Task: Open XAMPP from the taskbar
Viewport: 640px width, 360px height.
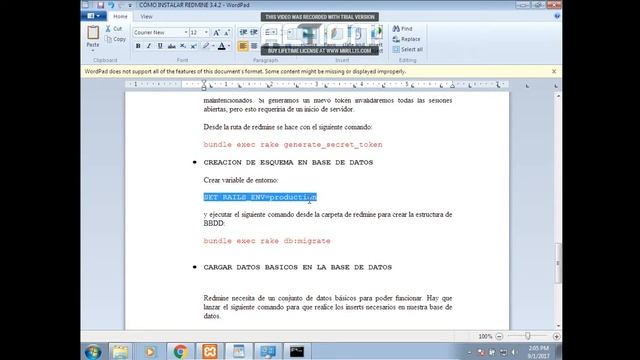Action: click(209, 351)
